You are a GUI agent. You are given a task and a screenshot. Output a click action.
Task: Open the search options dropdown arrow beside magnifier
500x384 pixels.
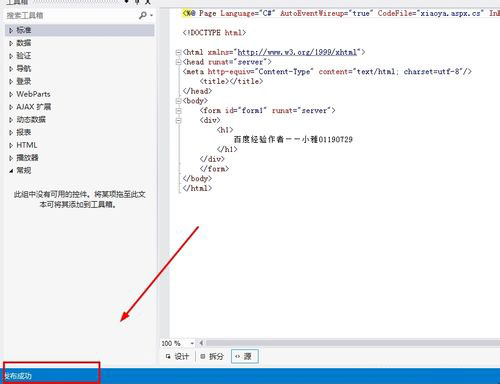coord(151,15)
